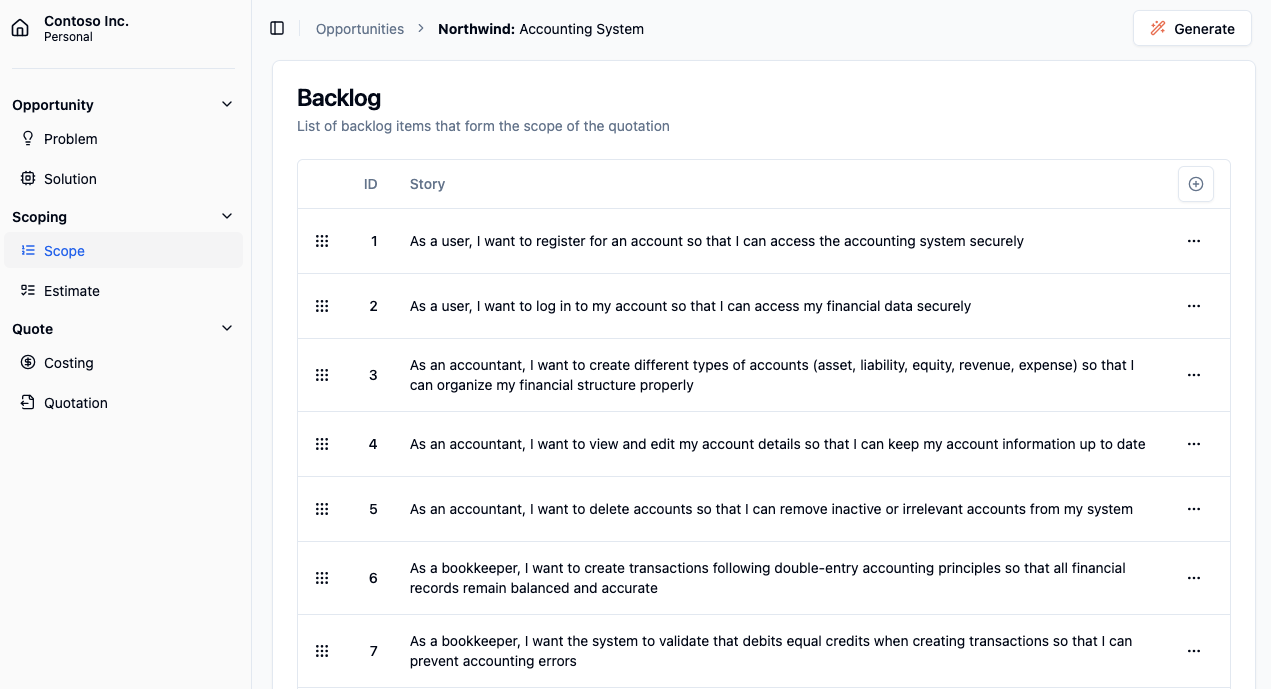Toggle the sidebar panel visibility
The image size is (1271, 689).
(277, 28)
